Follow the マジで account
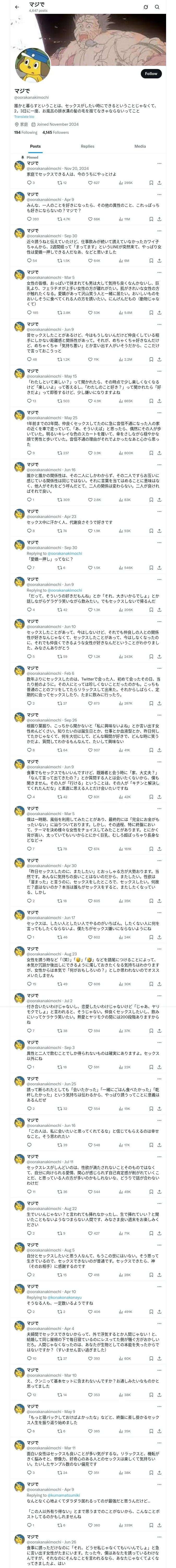This screenshot has width=176, height=1568. (151, 74)
